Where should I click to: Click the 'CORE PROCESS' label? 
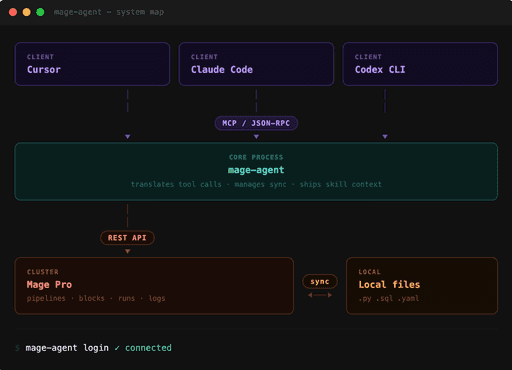[x=256, y=157]
